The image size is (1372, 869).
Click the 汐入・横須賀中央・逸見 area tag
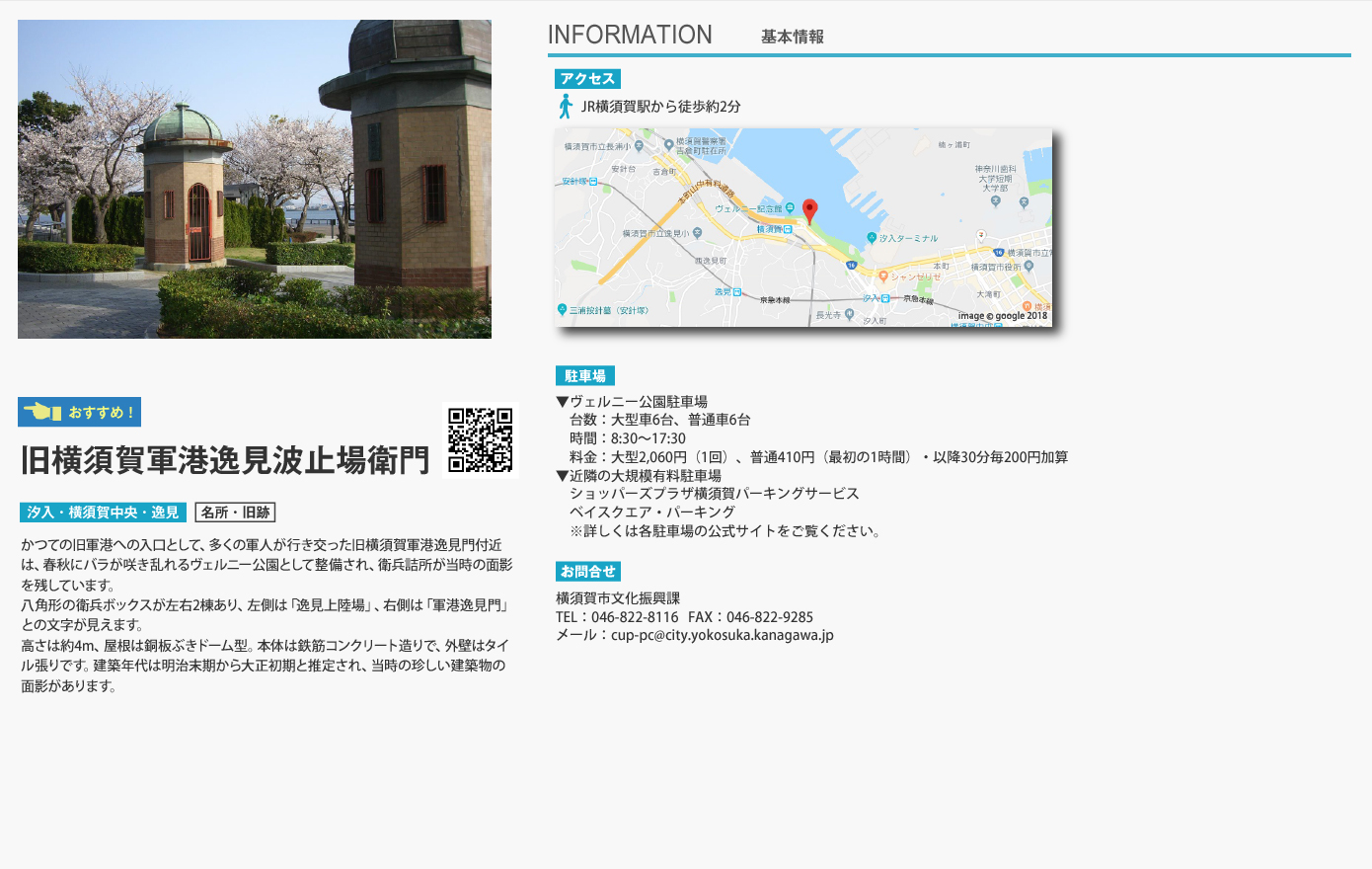[103, 513]
